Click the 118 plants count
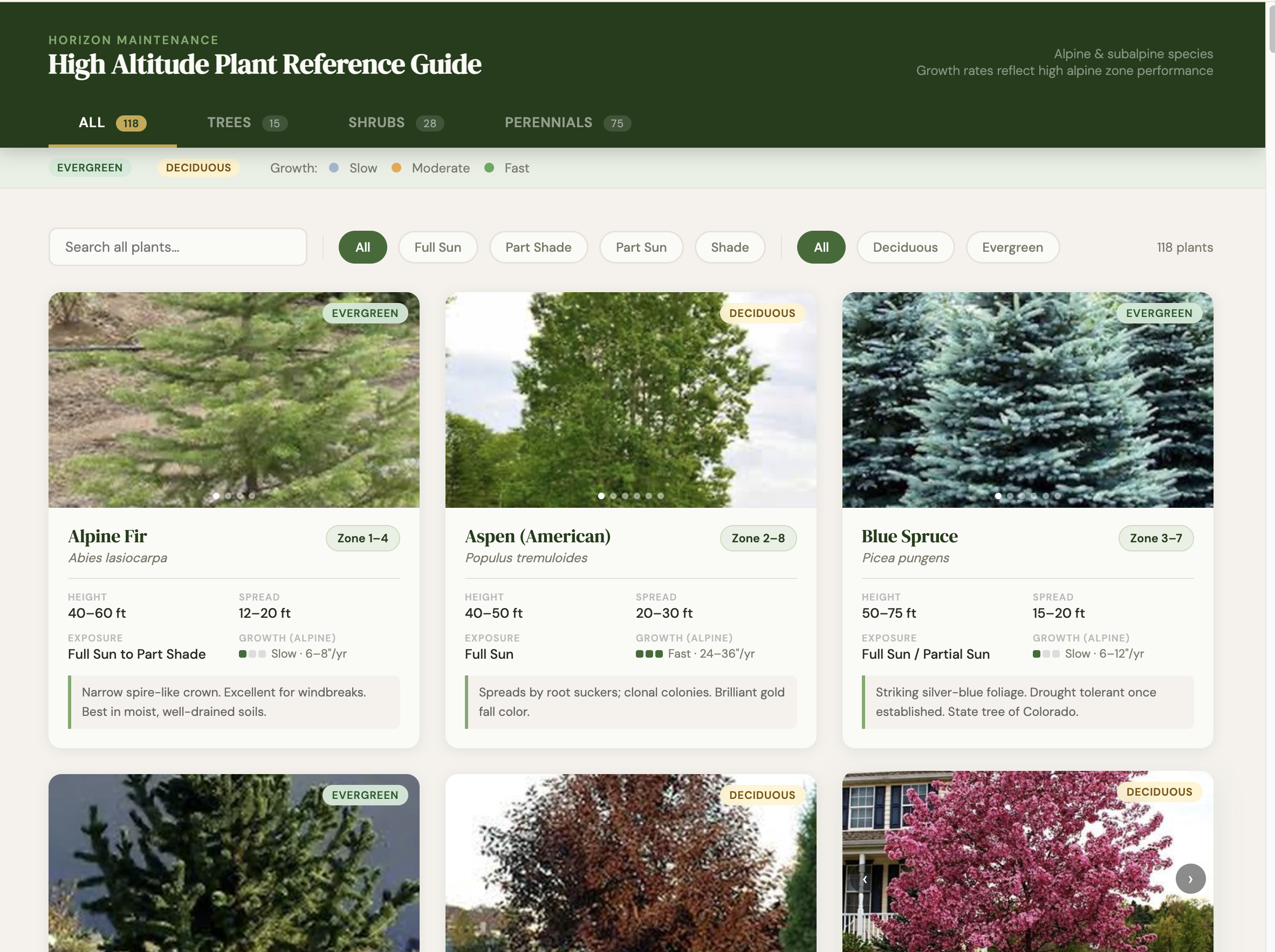Viewport: 1275px width, 952px height. point(1184,247)
